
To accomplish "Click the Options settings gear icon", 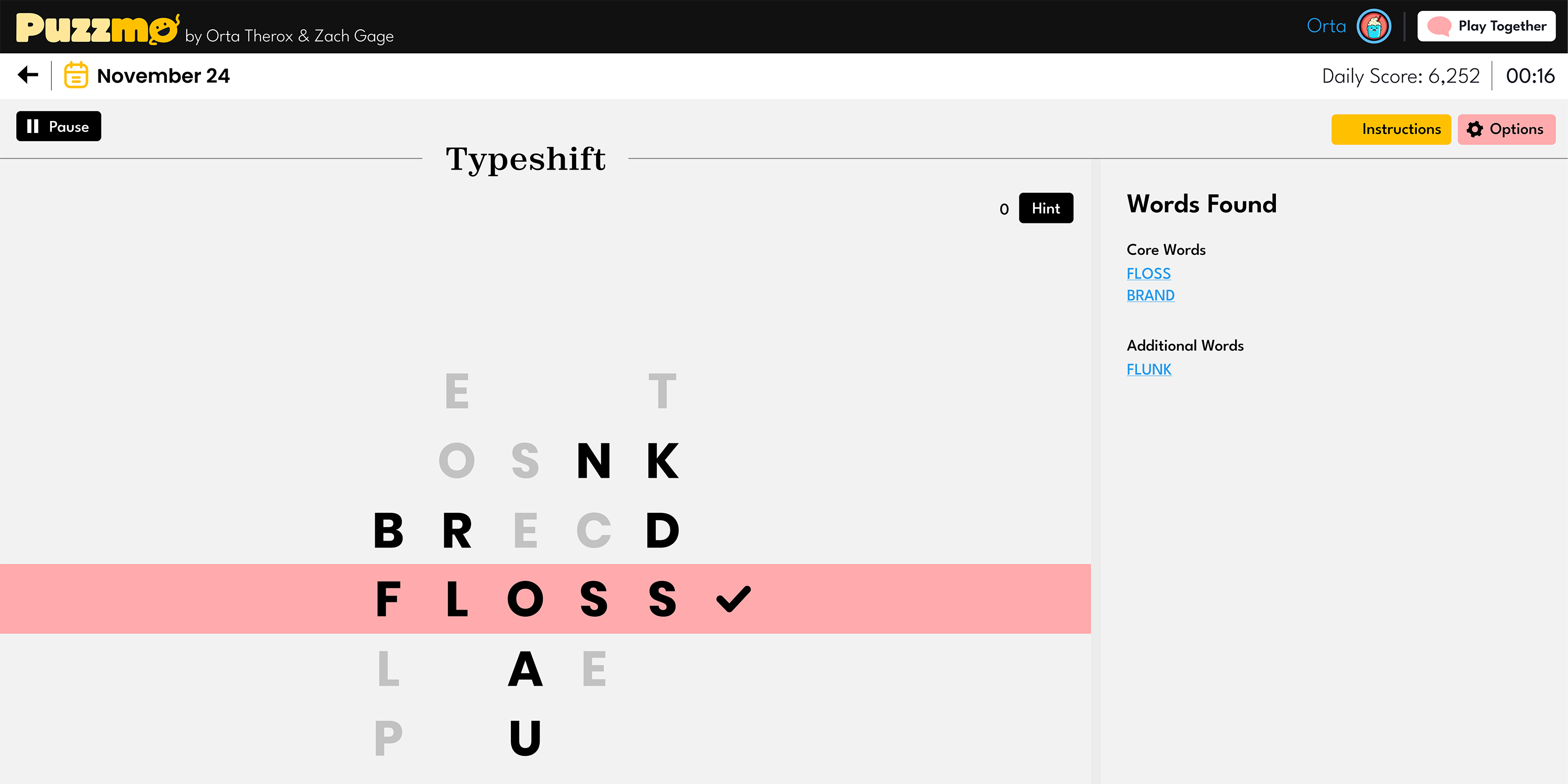I will [x=1476, y=127].
